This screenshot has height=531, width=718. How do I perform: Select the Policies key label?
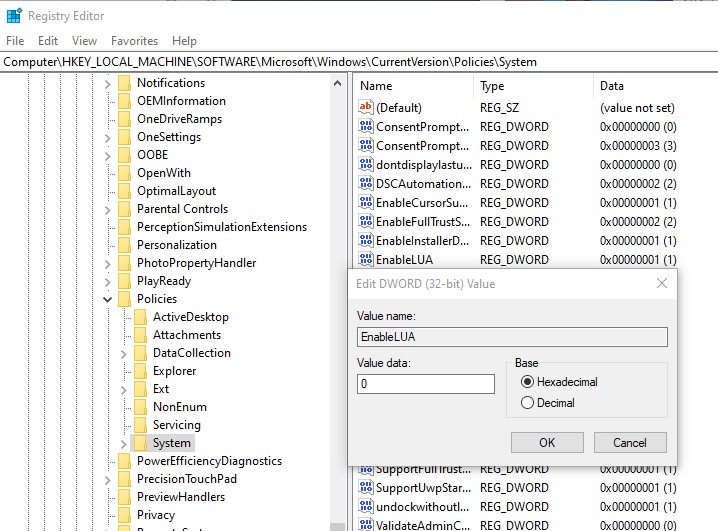pos(157,299)
